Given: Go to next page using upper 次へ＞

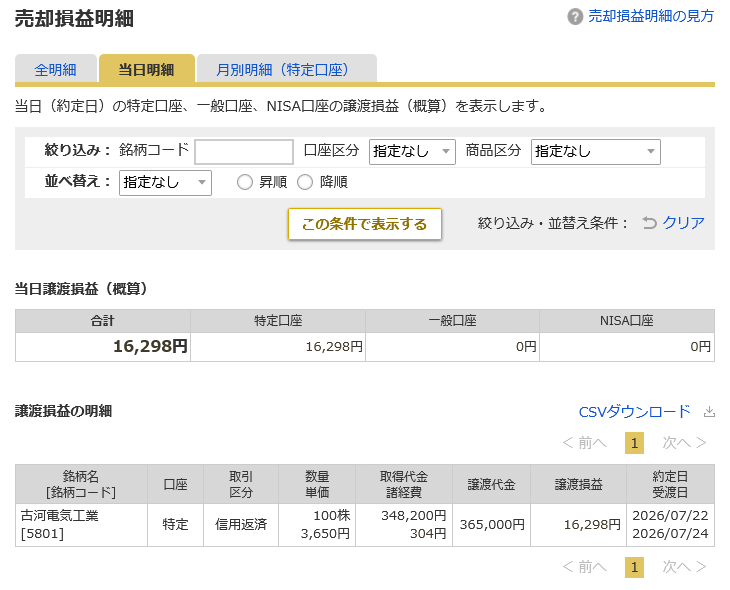Looking at the screenshot, I should pyautogui.click(x=684, y=442).
